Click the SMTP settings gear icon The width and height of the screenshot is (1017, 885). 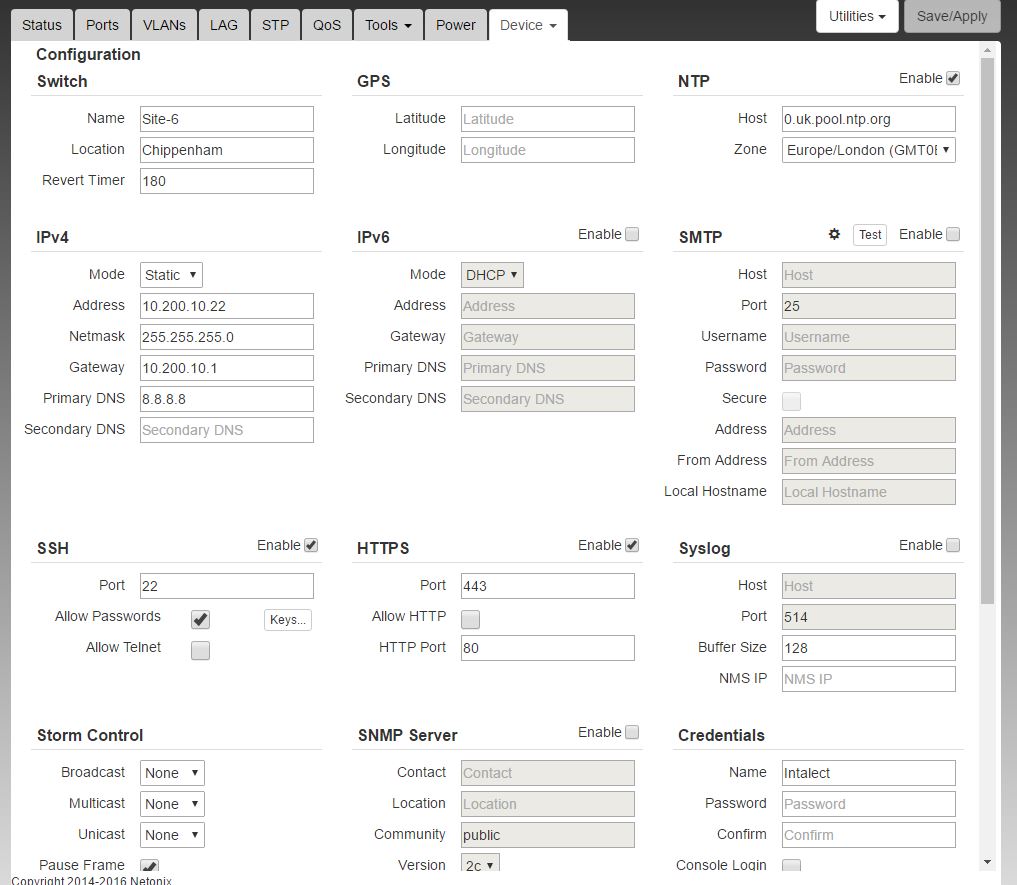tap(834, 234)
